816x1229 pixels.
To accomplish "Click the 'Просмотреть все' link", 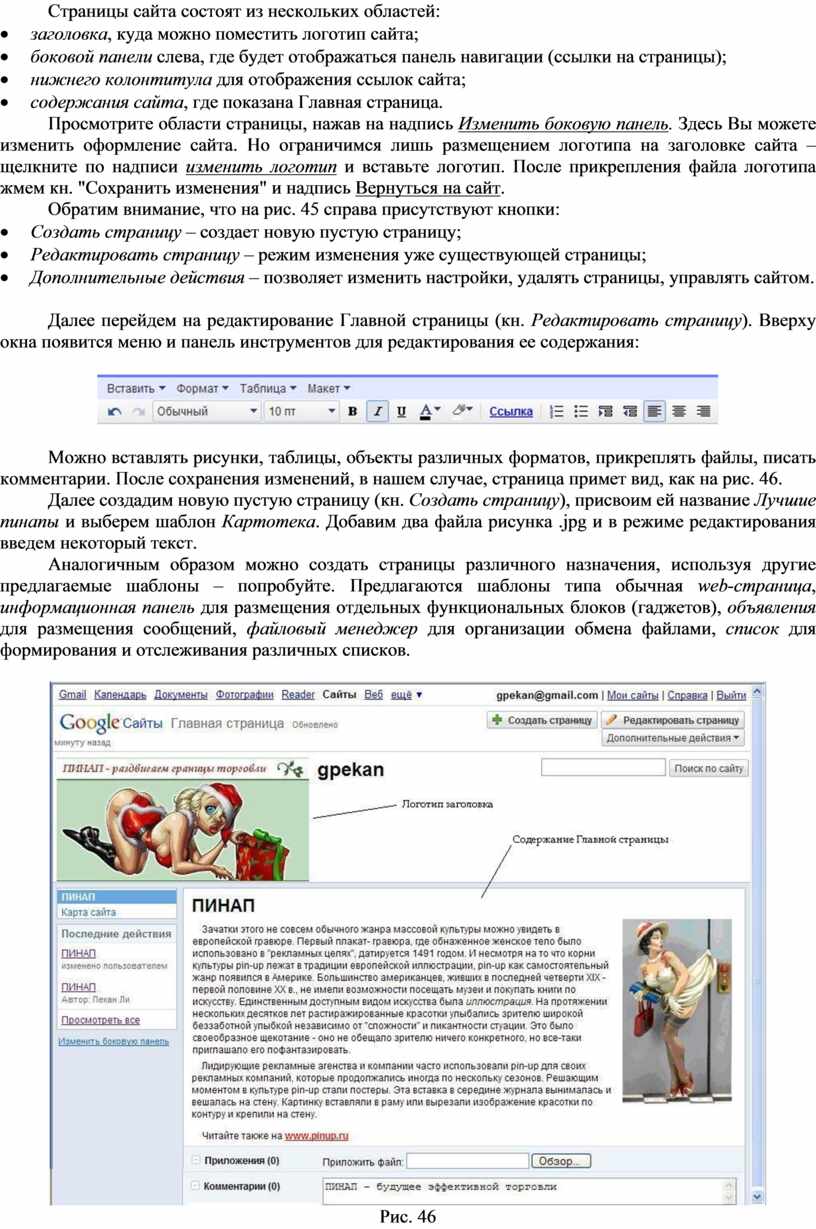I will [x=100, y=1020].
